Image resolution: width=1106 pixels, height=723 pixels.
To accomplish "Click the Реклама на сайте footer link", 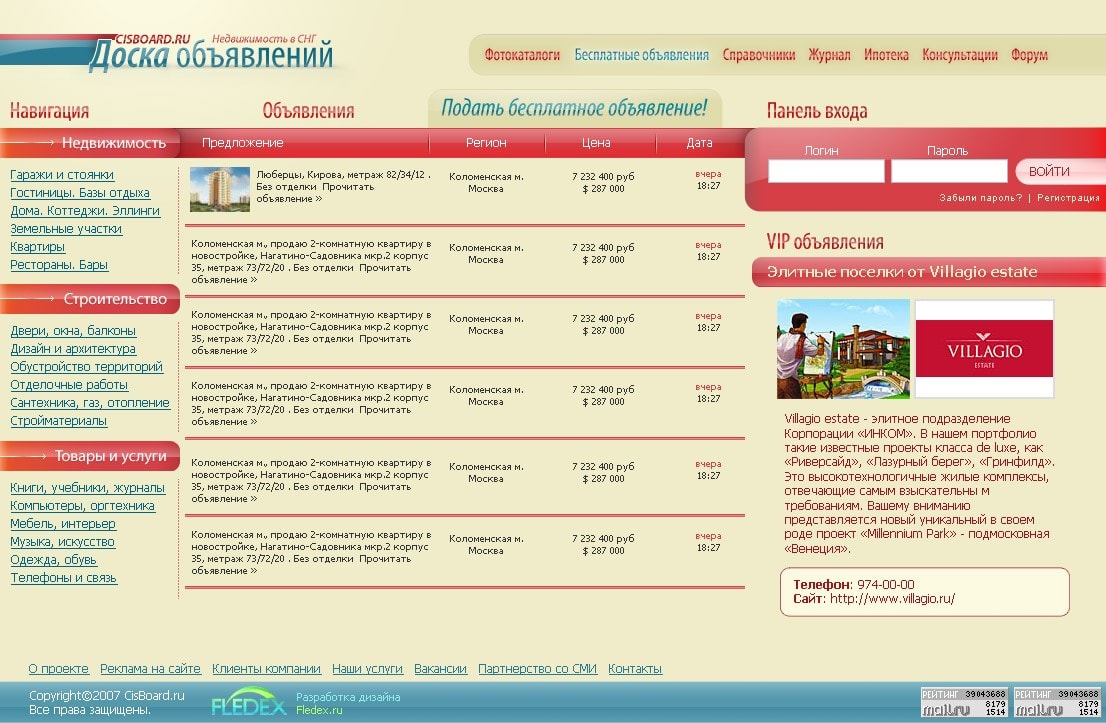I will pyautogui.click(x=150, y=669).
